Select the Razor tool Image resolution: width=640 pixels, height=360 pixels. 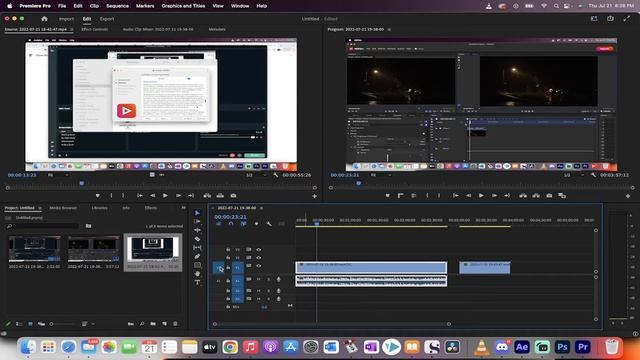point(198,239)
